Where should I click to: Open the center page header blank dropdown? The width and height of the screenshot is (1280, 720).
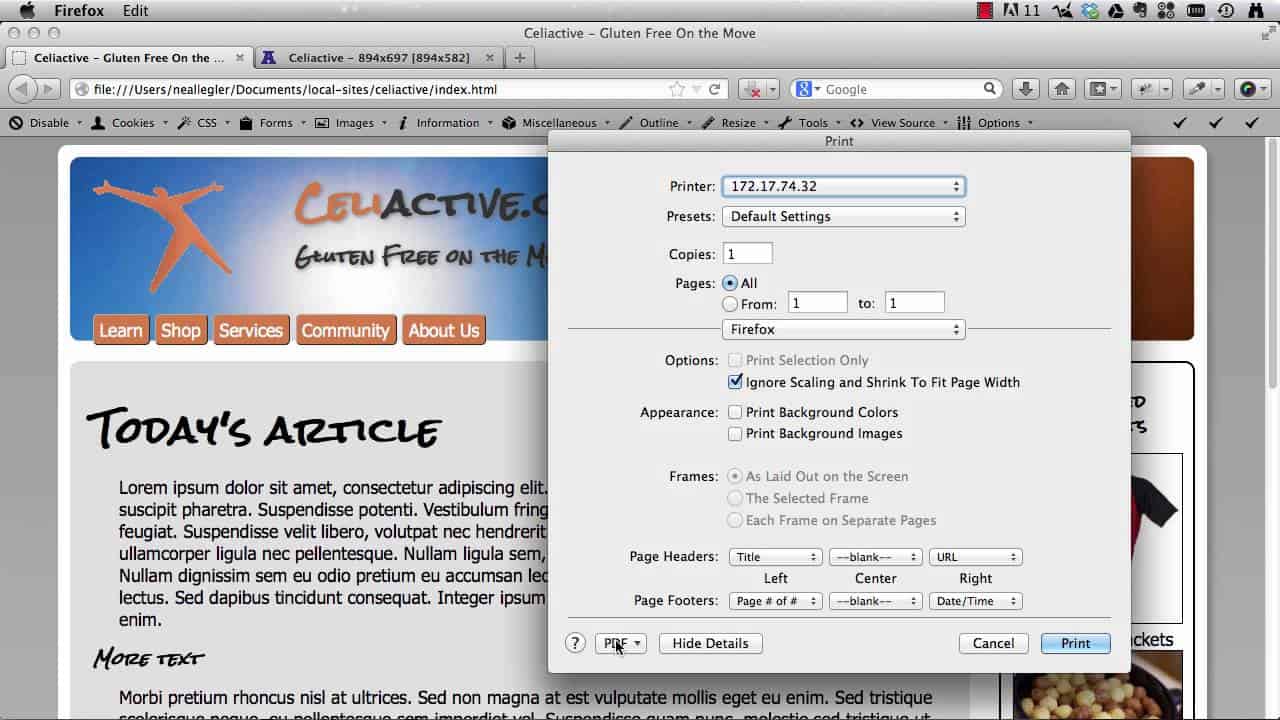875,557
